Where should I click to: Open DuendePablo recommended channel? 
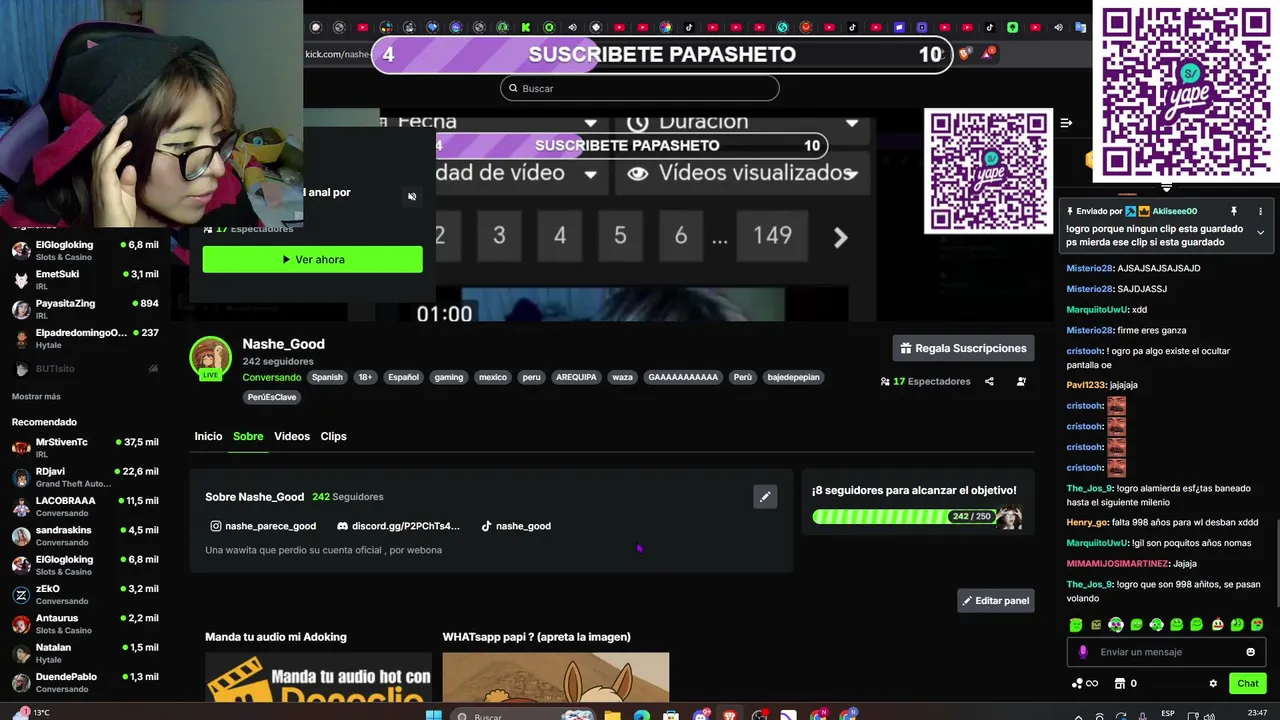pos(85,682)
